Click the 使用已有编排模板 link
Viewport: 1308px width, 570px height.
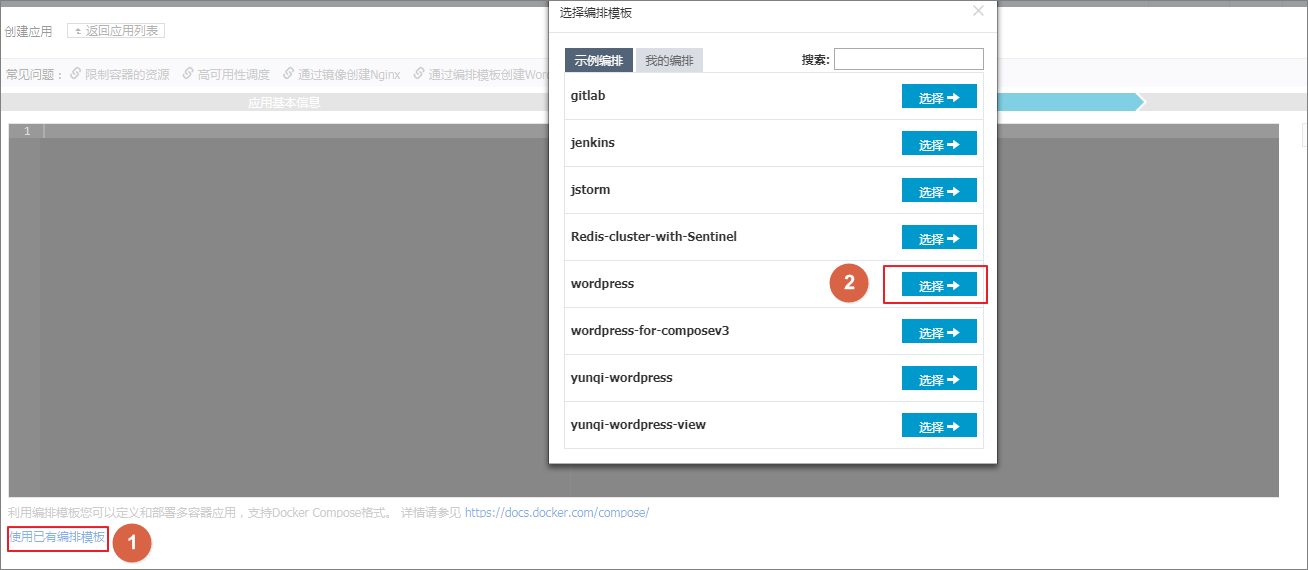tap(57, 537)
